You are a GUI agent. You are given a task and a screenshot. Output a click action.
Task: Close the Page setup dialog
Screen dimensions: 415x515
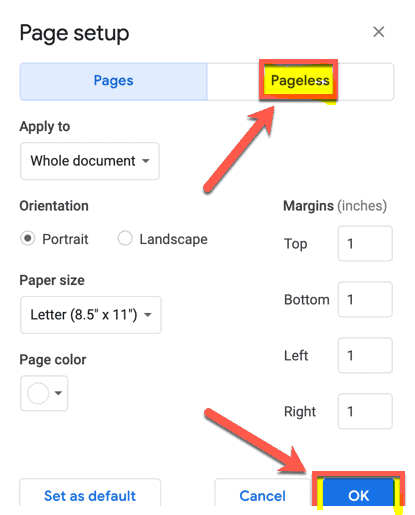pos(378,32)
